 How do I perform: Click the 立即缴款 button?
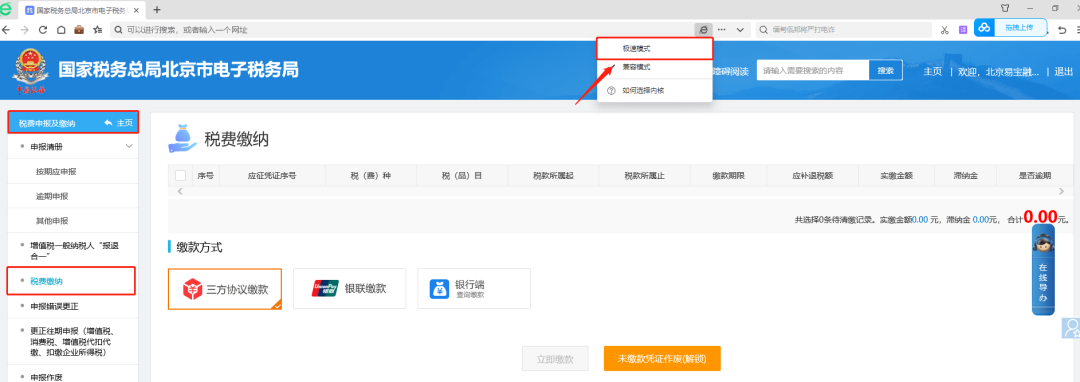point(555,359)
